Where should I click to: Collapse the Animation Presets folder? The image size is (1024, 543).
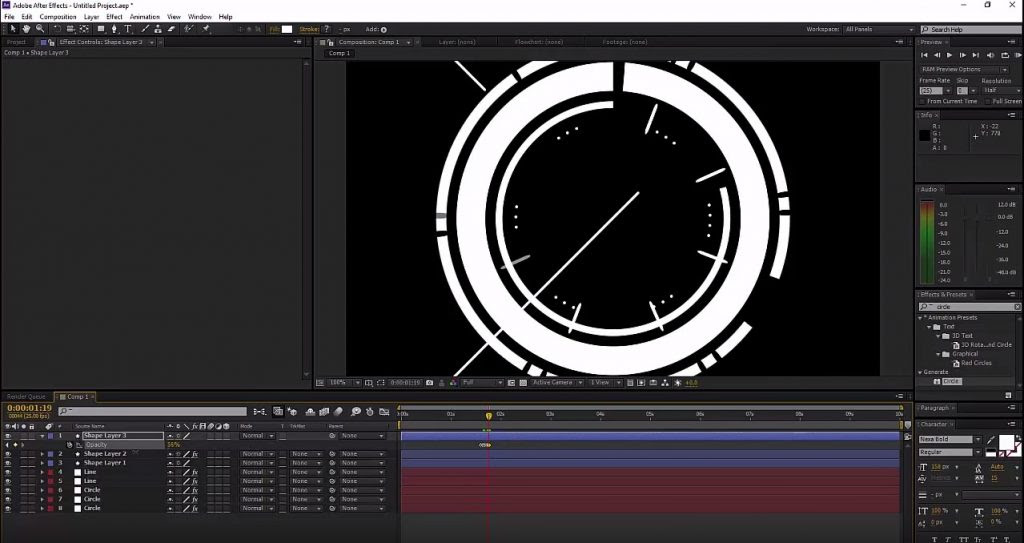click(921, 318)
